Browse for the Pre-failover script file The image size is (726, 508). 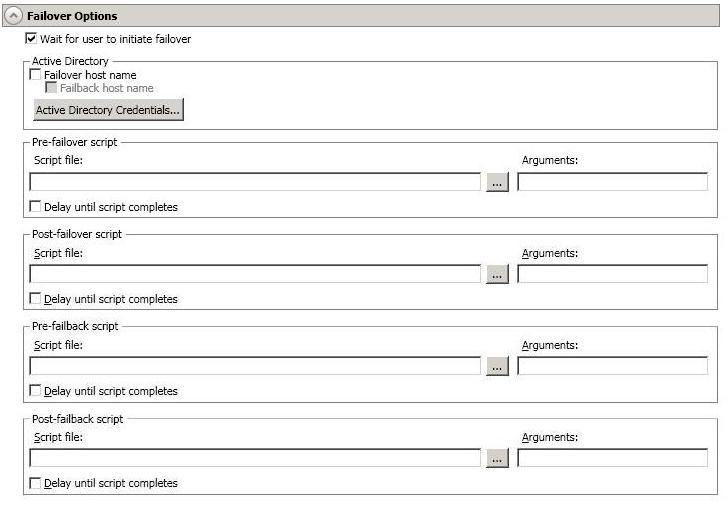(x=498, y=183)
